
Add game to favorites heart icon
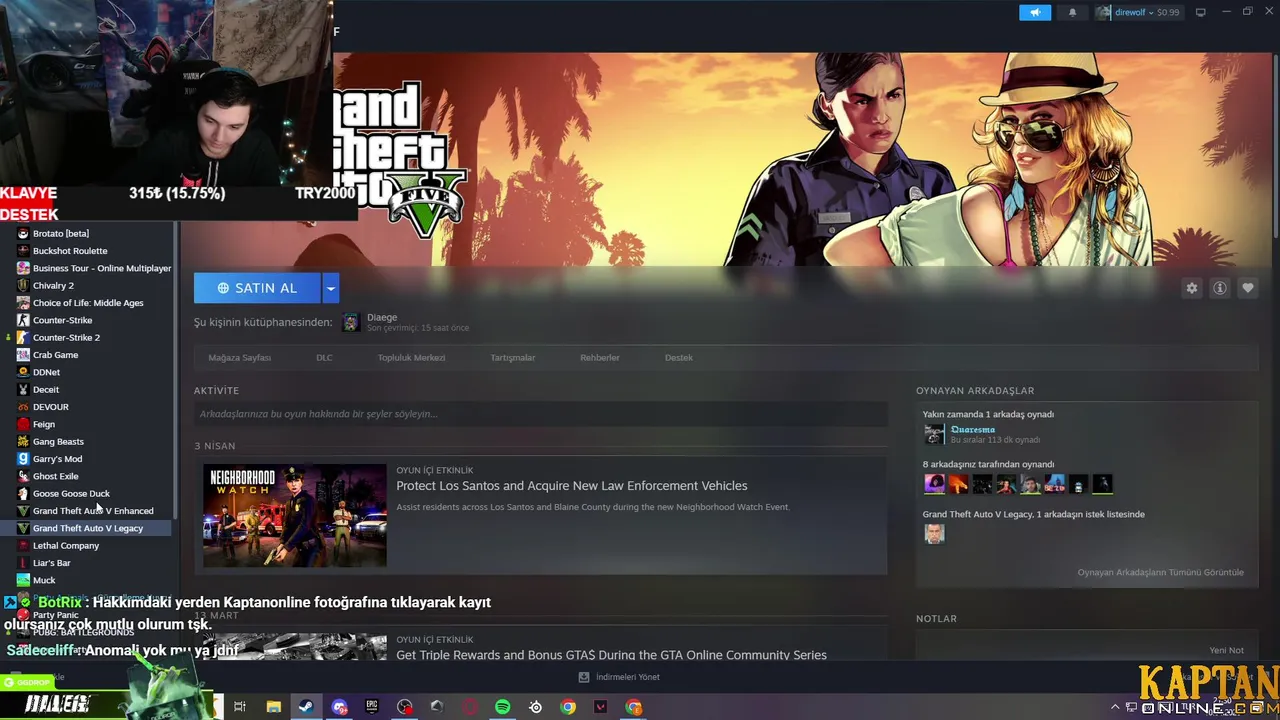1247,288
